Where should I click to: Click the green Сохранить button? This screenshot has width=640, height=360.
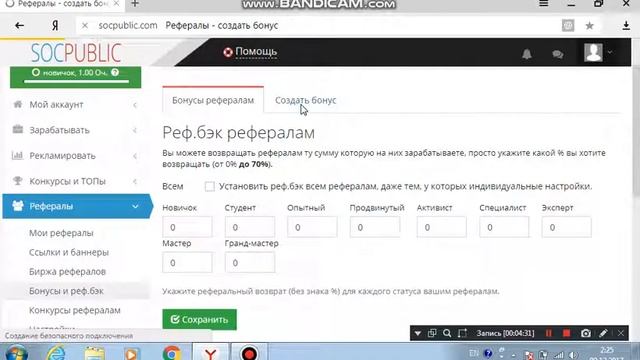[199, 319]
